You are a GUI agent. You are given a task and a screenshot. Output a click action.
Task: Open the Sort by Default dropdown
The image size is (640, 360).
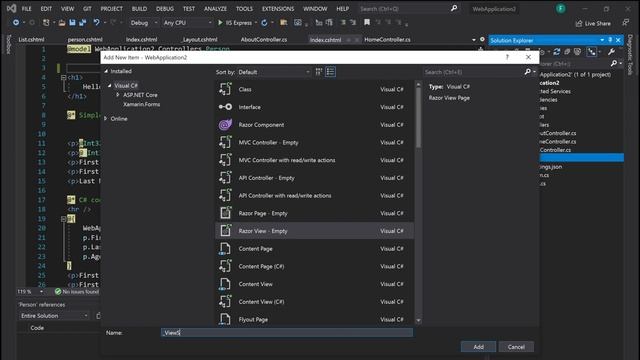point(274,72)
